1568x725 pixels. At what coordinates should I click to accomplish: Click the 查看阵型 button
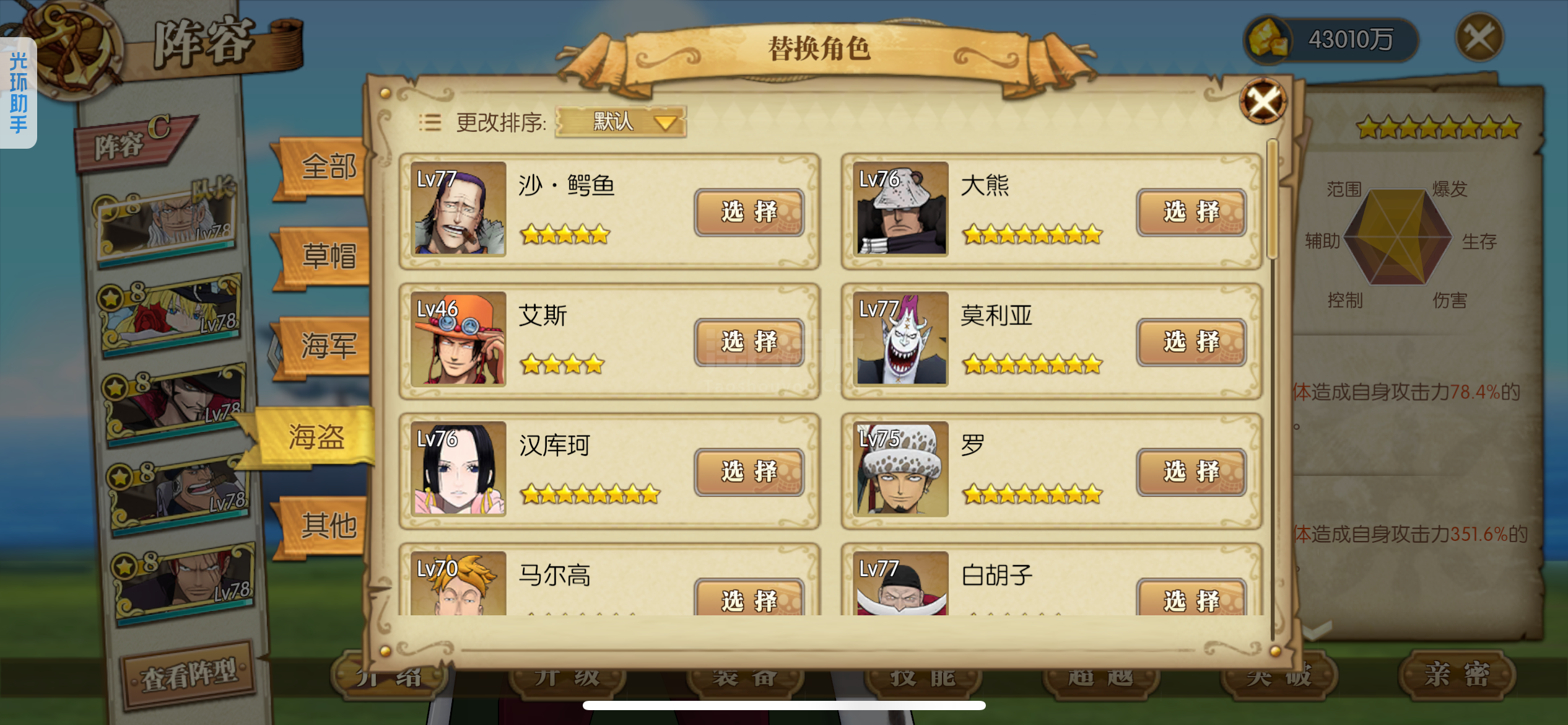pyautogui.click(x=189, y=674)
